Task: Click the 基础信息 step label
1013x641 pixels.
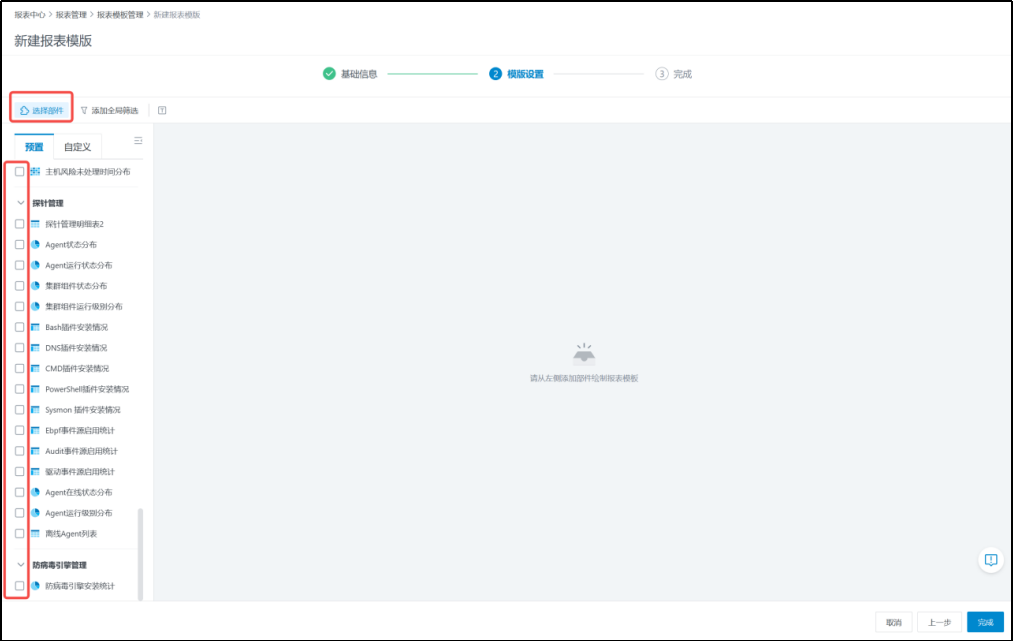Action: click(x=359, y=74)
